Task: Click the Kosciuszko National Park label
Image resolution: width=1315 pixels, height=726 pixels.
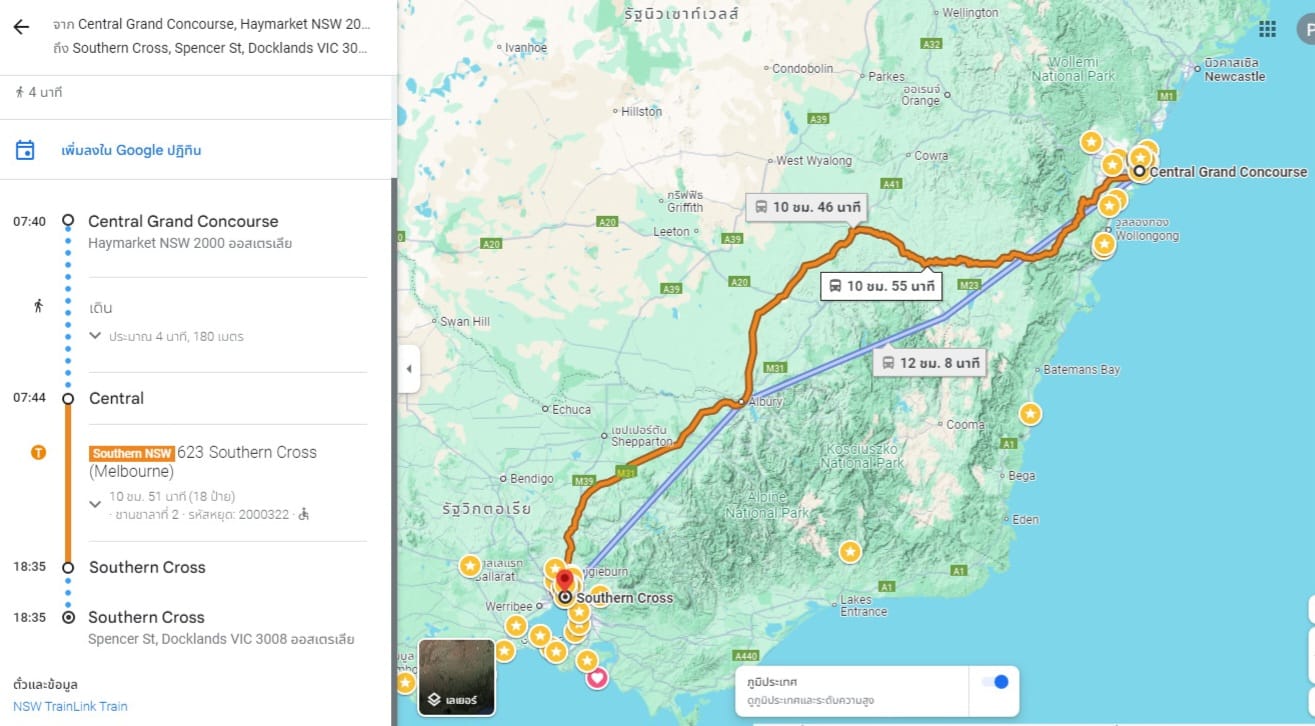Action: pos(862,456)
